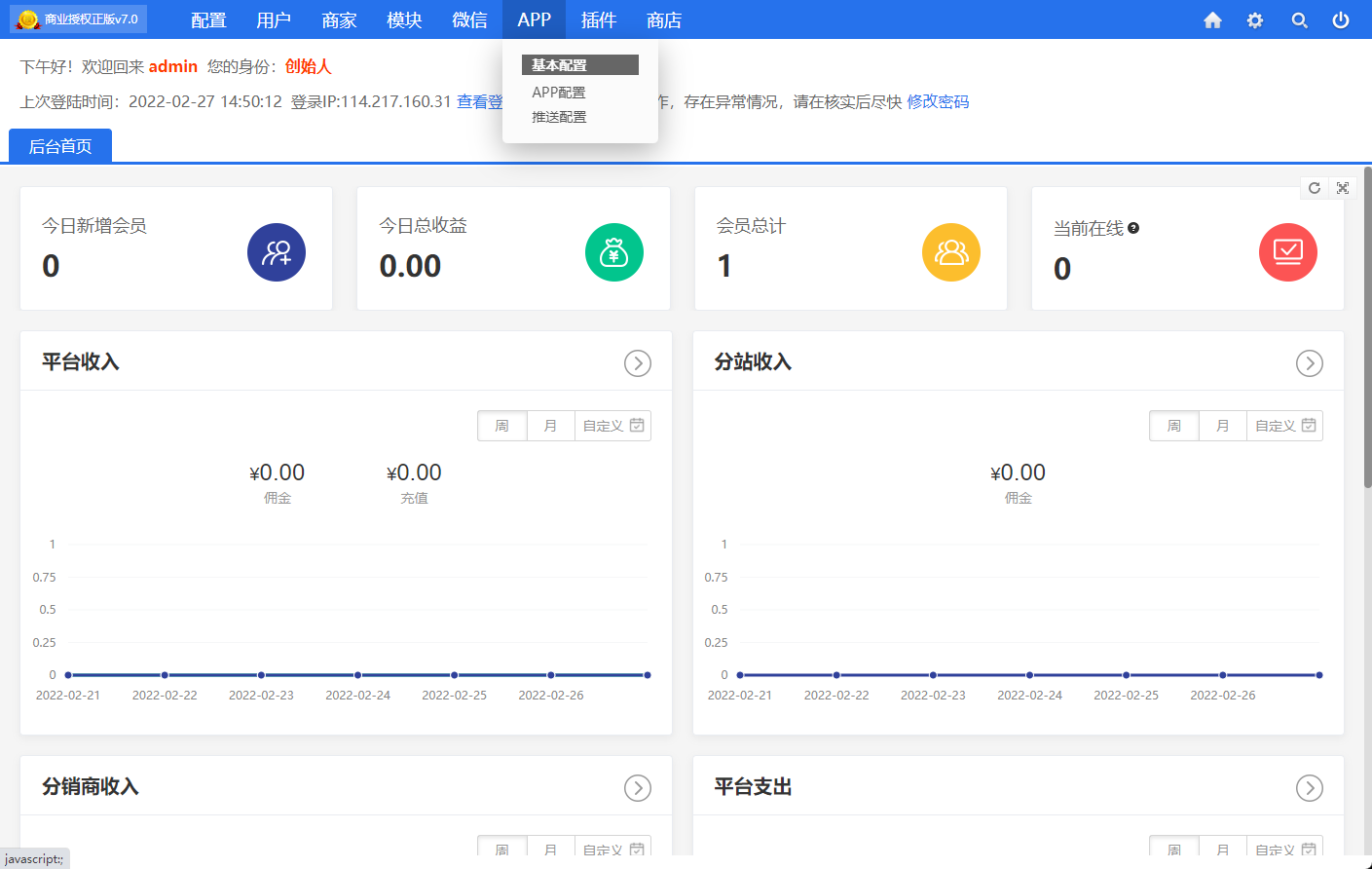Select 月 range in 平台收入 panel
This screenshot has width=1372, height=869.
[x=551, y=426]
